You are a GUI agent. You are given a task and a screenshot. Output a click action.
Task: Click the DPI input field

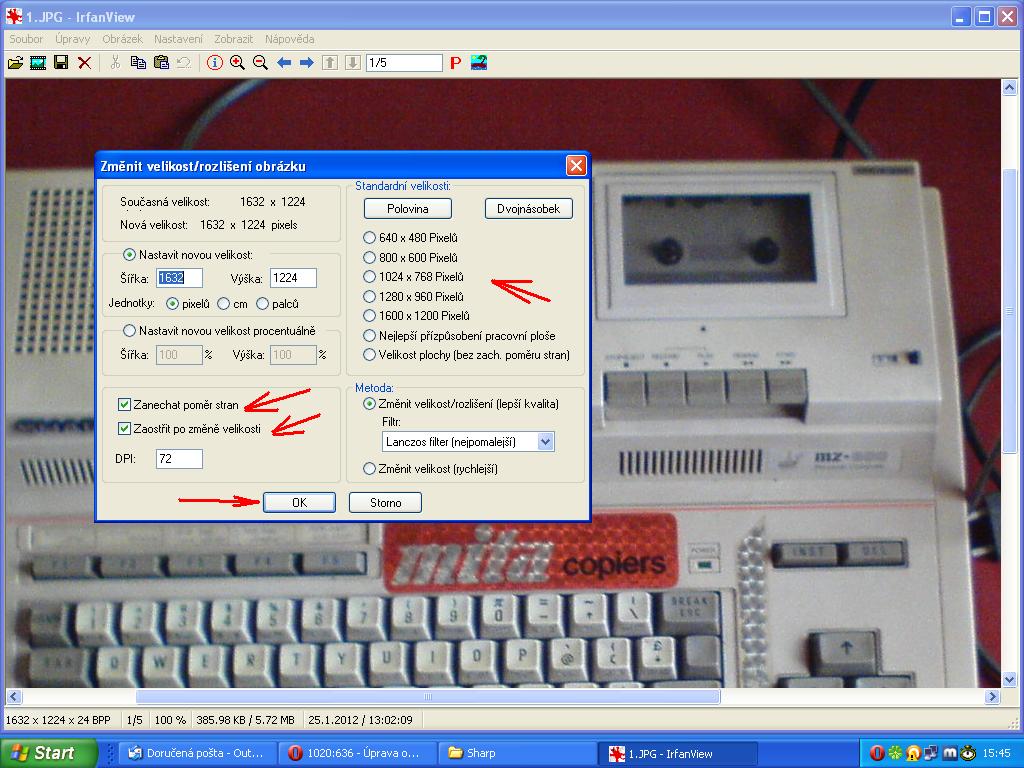click(179, 459)
